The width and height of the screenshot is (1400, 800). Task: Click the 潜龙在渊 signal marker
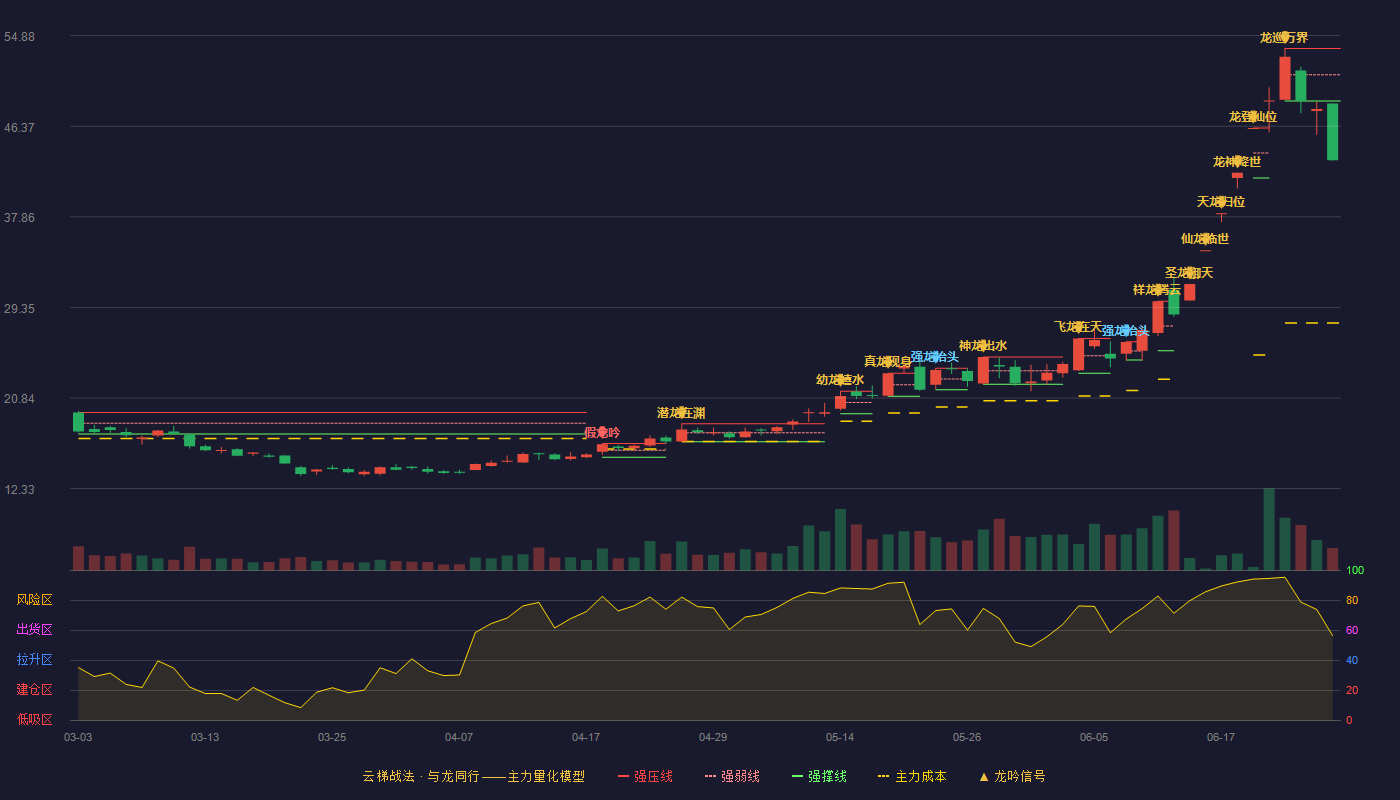click(681, 413)
